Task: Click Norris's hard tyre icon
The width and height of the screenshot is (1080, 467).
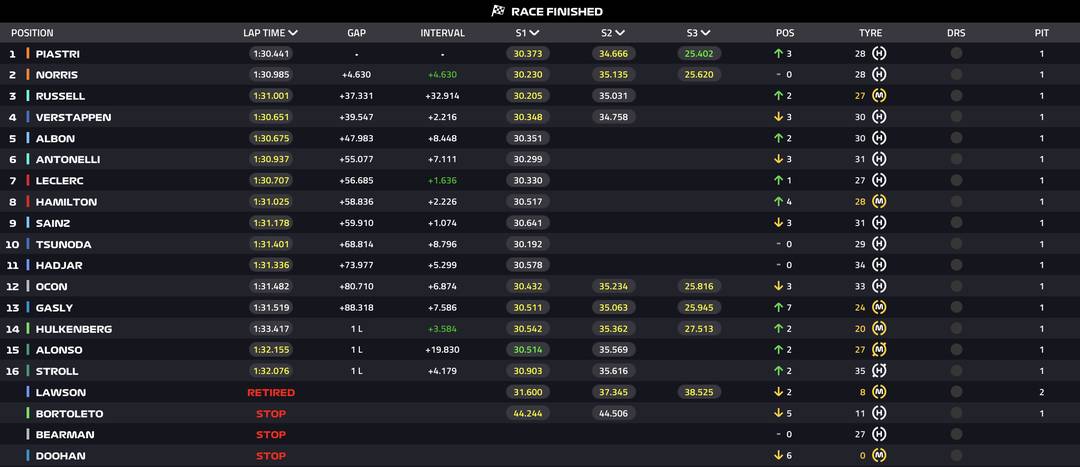Action: [879, 74]
